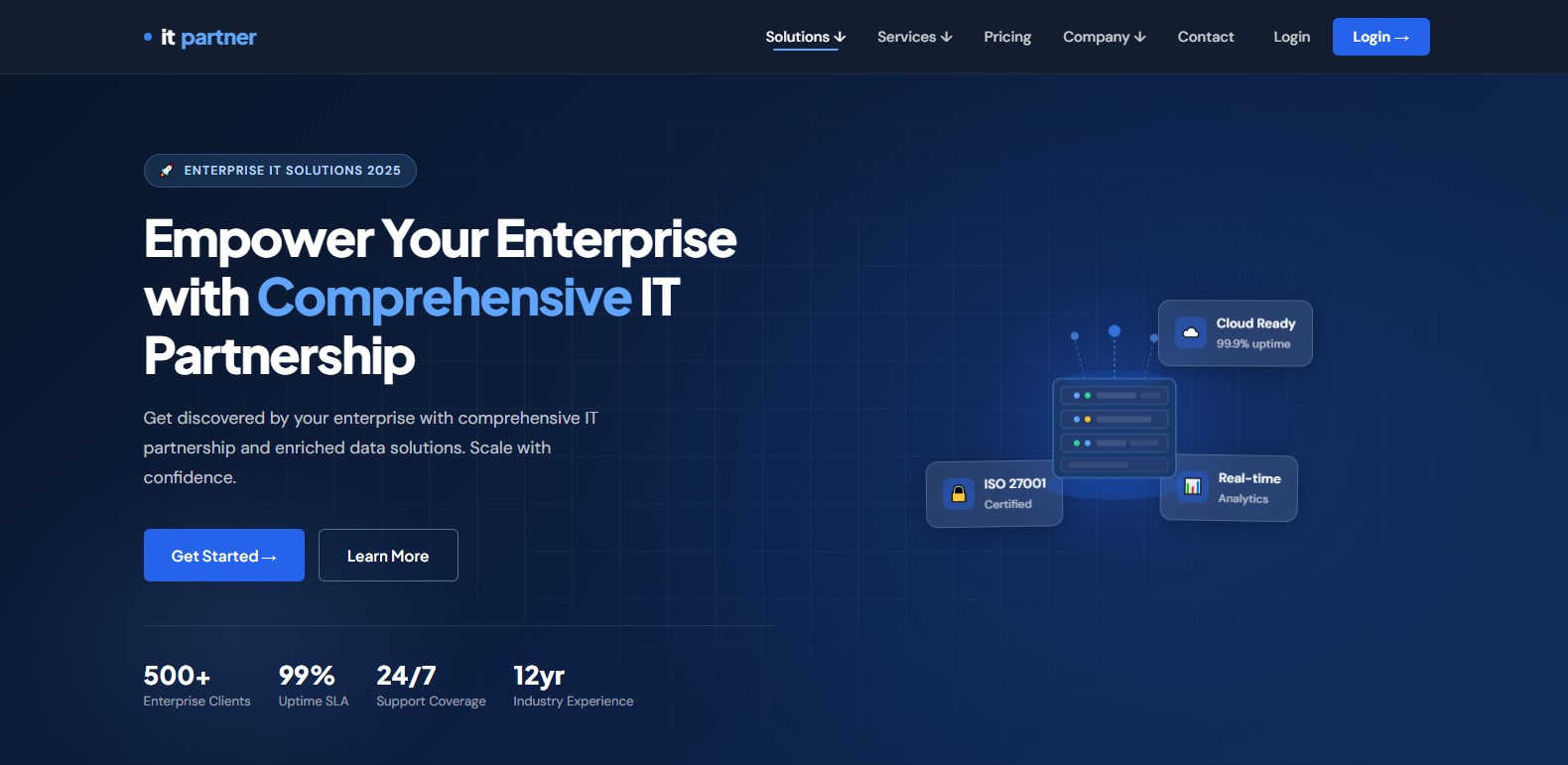This screenshot has width=1568, height=765.
Task: Open the Contact page
Action: (1206, 37)
